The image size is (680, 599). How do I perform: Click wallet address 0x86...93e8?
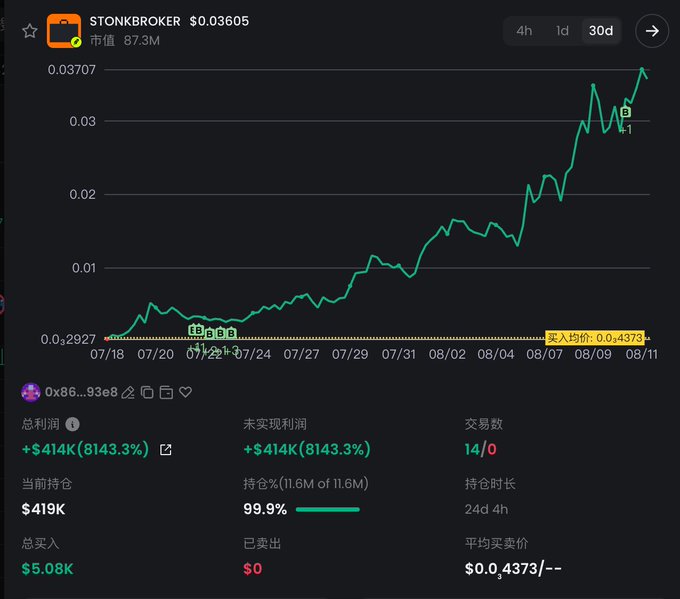(81, 392)
